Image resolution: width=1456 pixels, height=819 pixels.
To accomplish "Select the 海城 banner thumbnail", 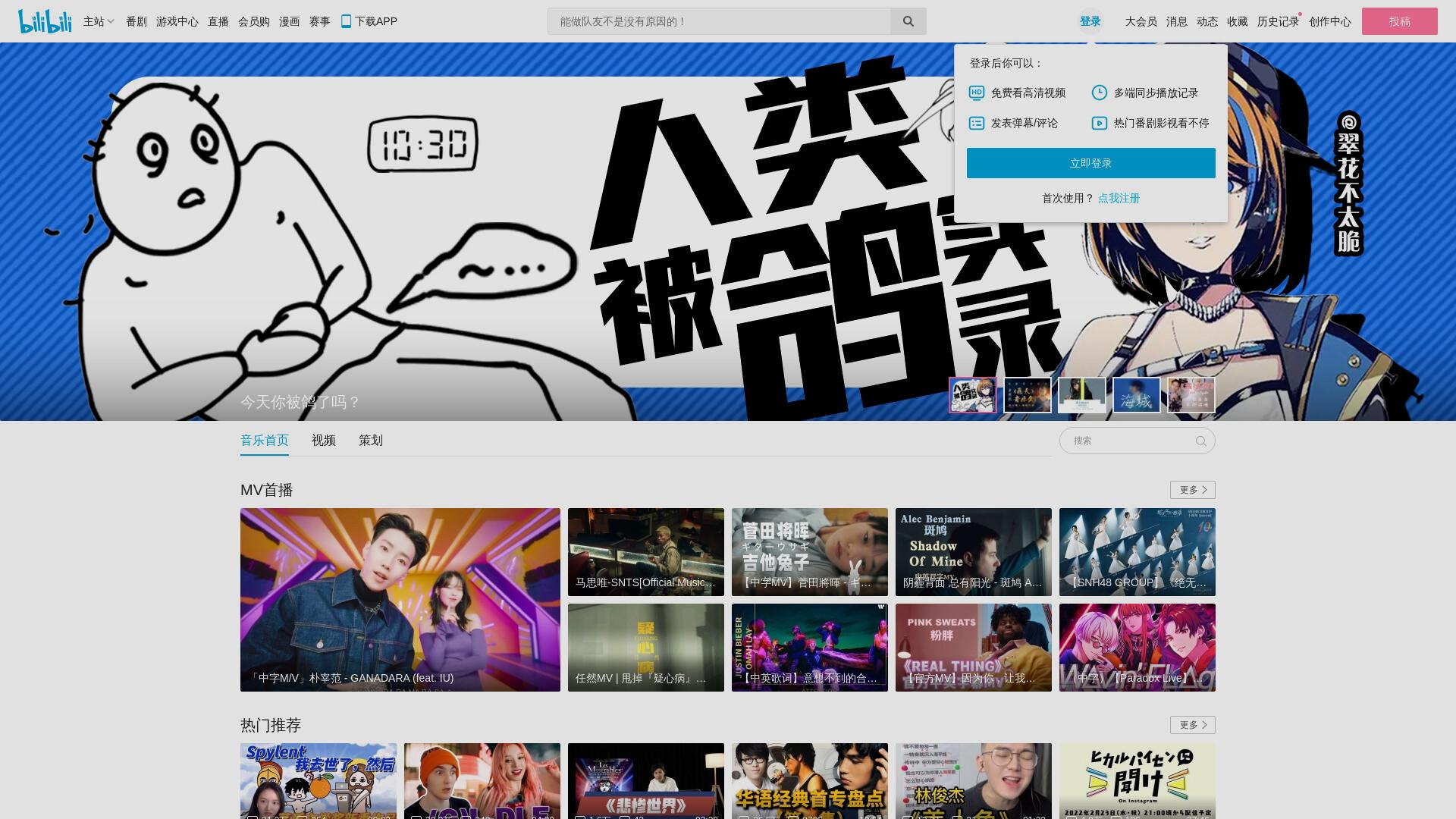I will pyautogui.click(x=1137, y=395).
